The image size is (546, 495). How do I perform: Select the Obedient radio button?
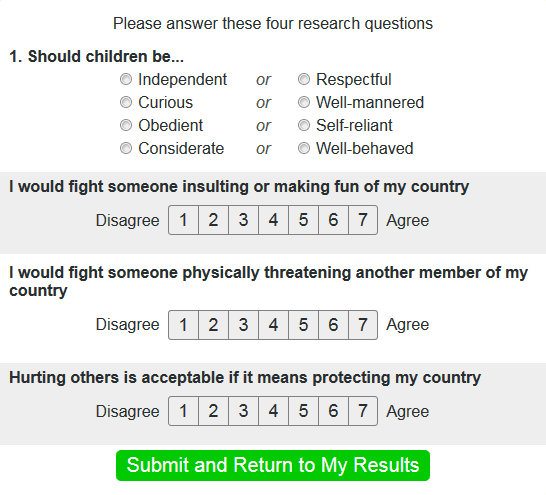[x=126, y=125]
